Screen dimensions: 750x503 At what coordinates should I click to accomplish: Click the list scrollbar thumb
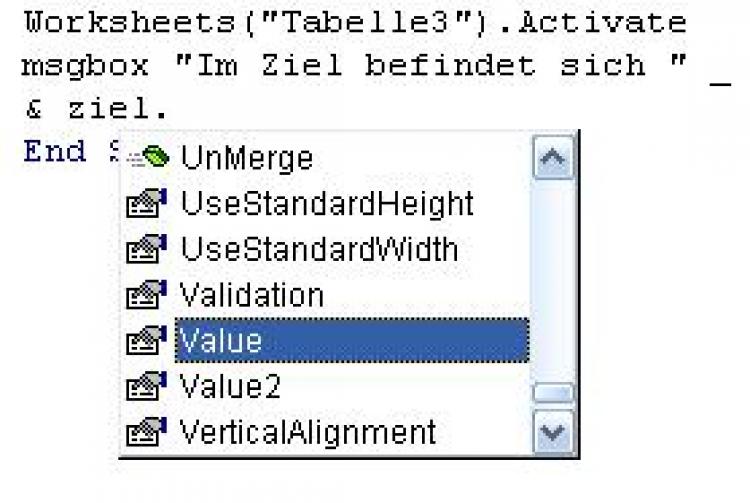(554, 393)
